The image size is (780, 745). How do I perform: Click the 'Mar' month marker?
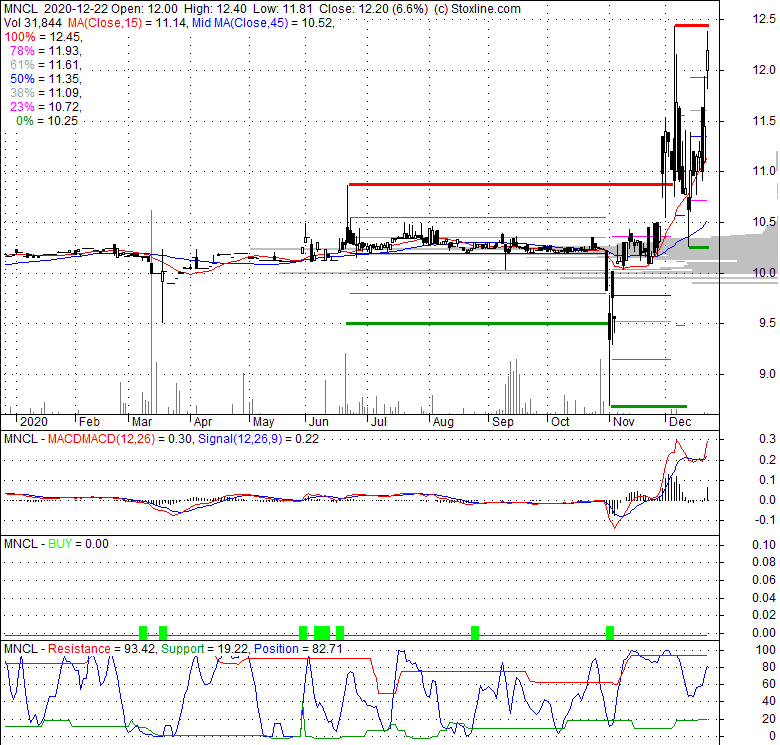point(142,422)
